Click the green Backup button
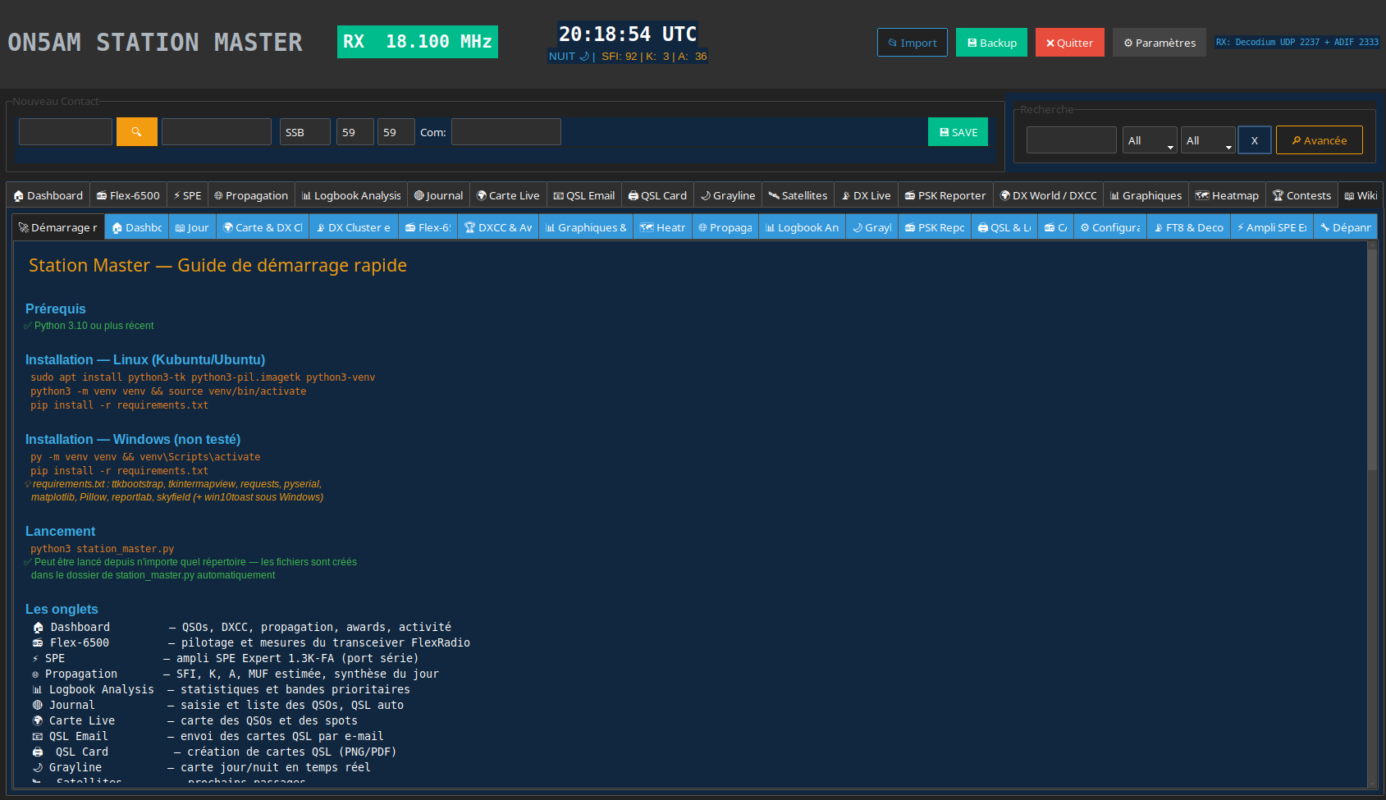 tap(992, 43)
